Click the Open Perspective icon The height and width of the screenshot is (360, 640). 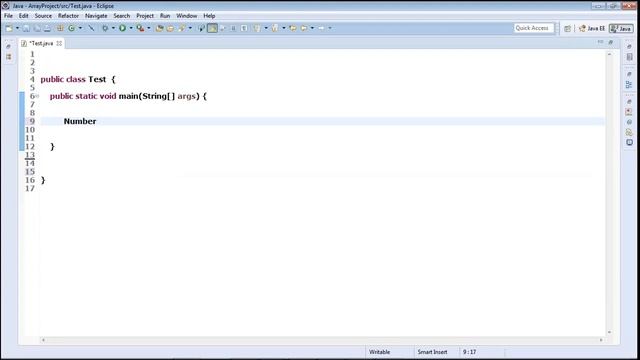point(567,29)
